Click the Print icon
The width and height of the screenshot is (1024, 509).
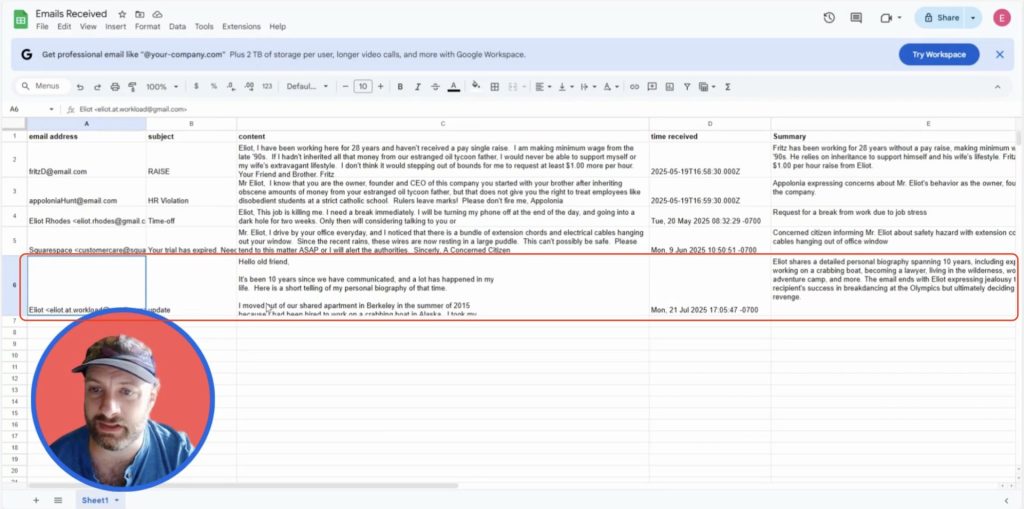coord(115,87)
